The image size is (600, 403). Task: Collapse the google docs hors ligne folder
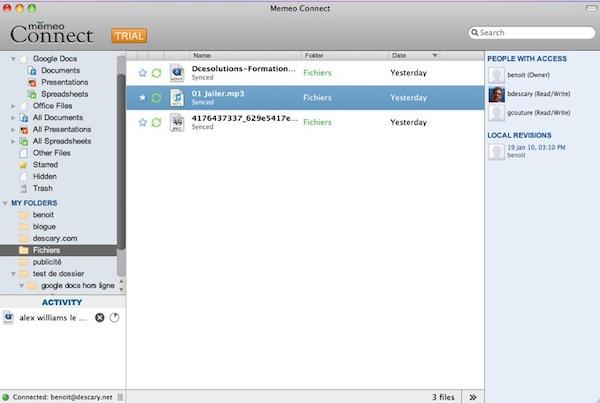(x=21, y=286)
